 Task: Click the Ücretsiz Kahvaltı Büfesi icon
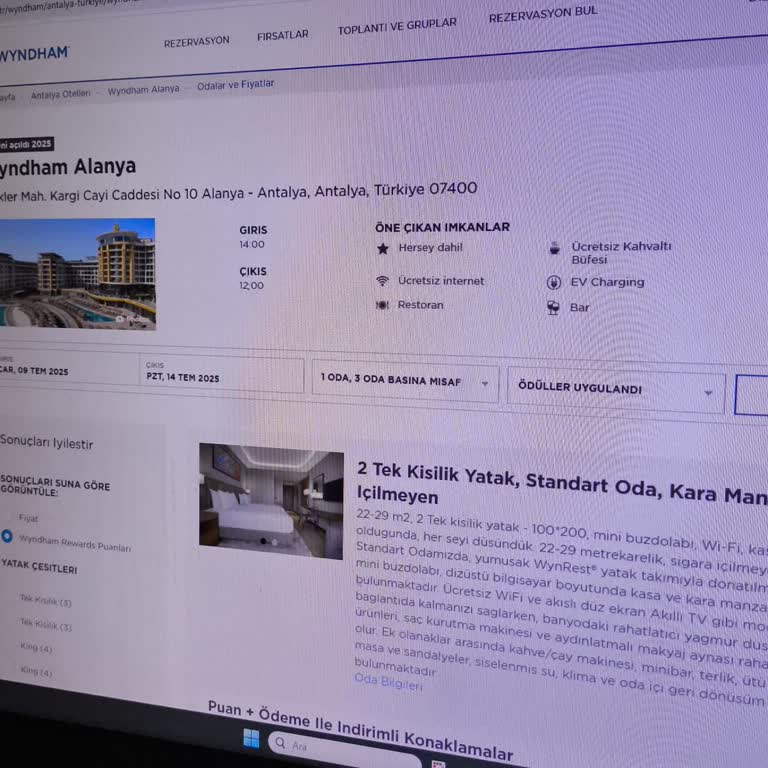click(x=554, y=248)
